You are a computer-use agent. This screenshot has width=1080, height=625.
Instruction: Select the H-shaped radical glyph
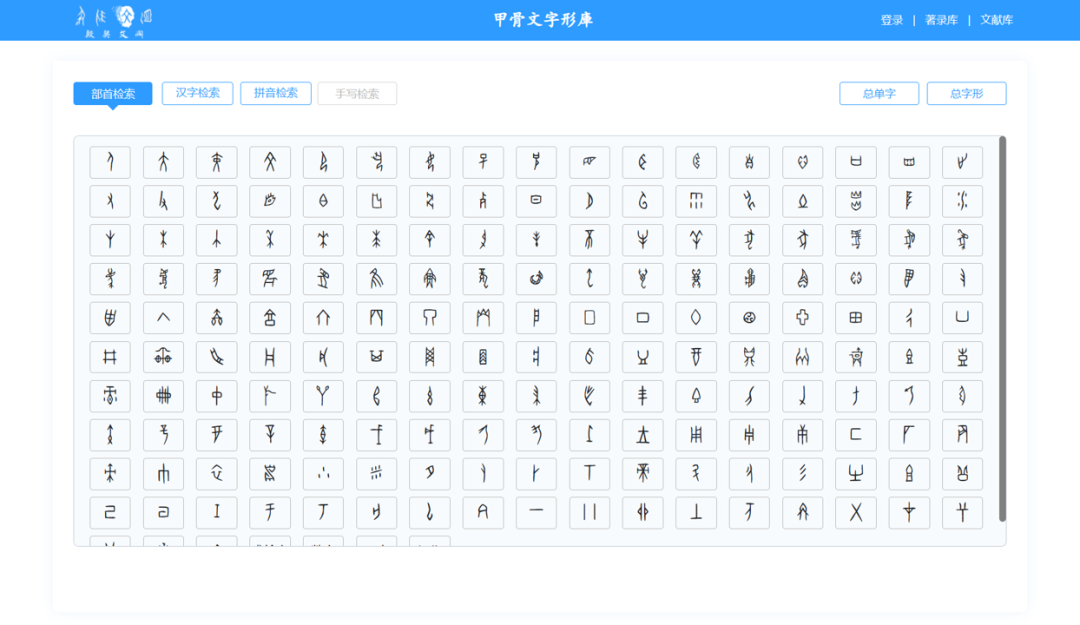pyautogui.click(x=270, y=357)
